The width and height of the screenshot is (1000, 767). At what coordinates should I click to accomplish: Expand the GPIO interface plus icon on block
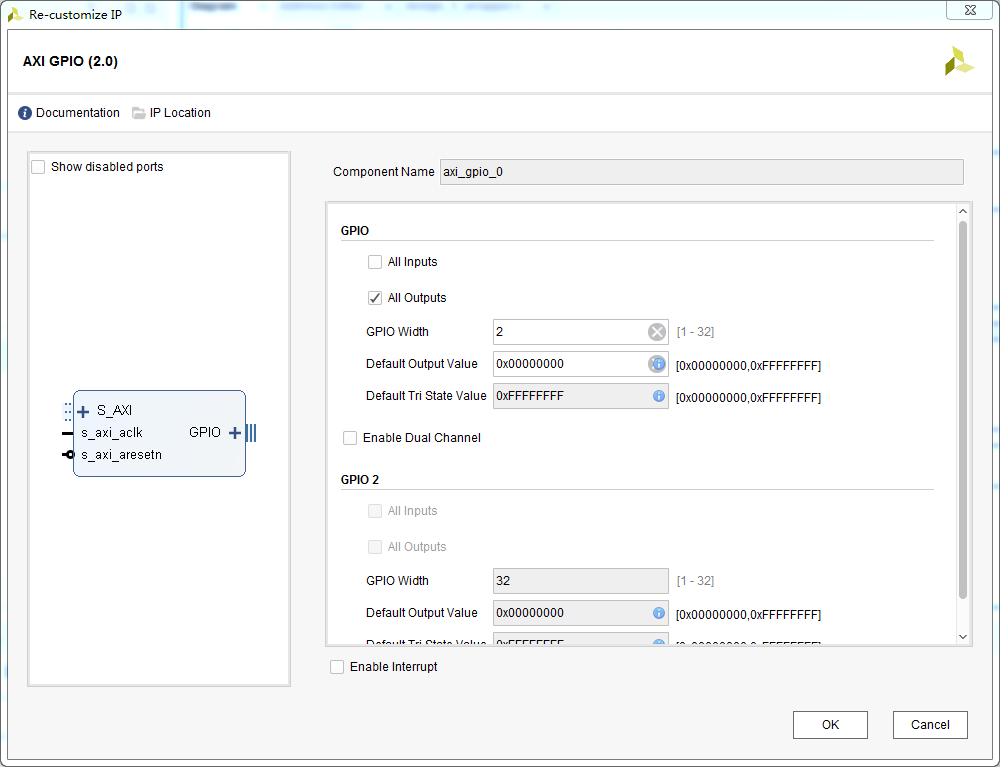coord(235,433)
